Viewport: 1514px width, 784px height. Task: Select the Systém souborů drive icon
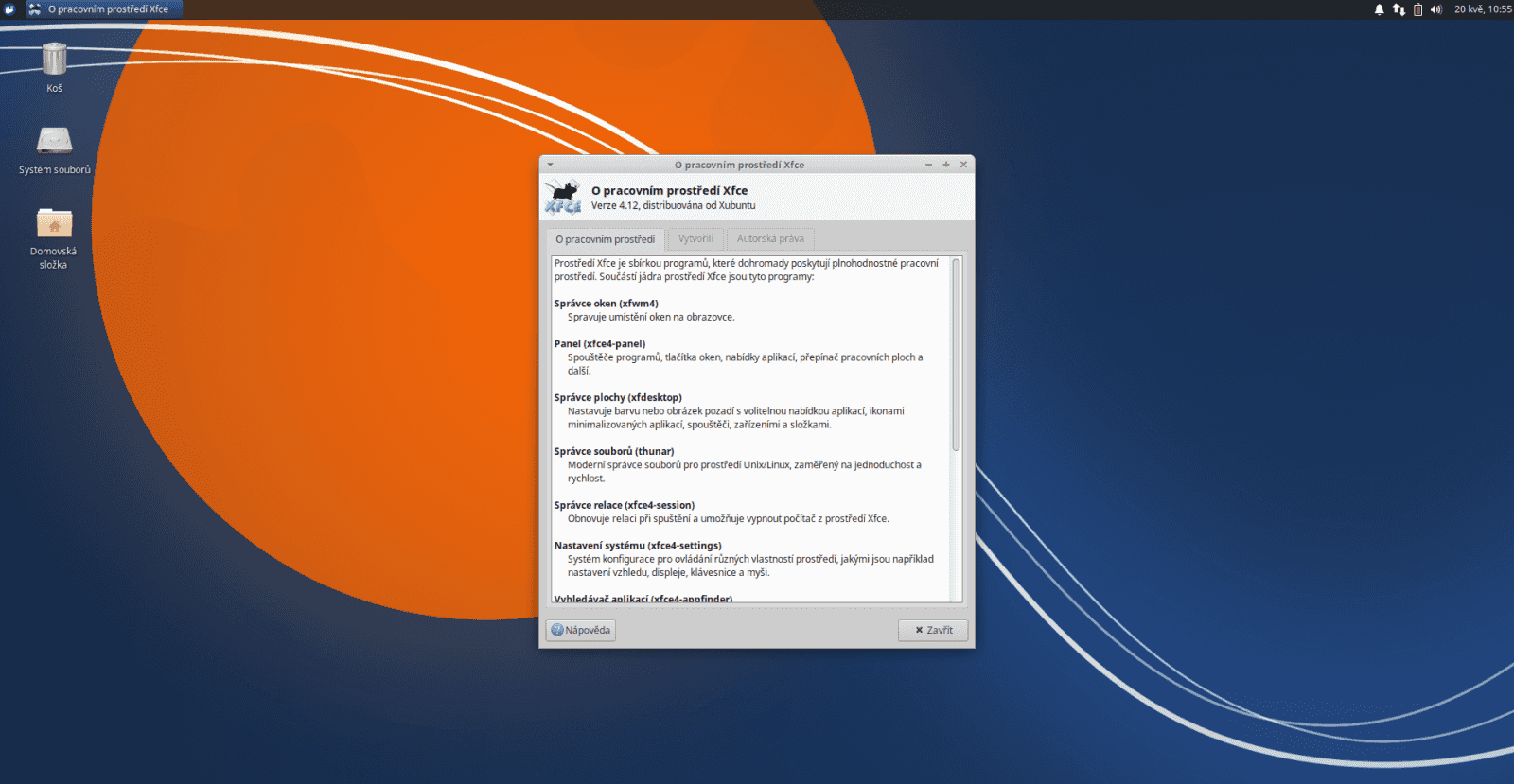coord(54,140)
